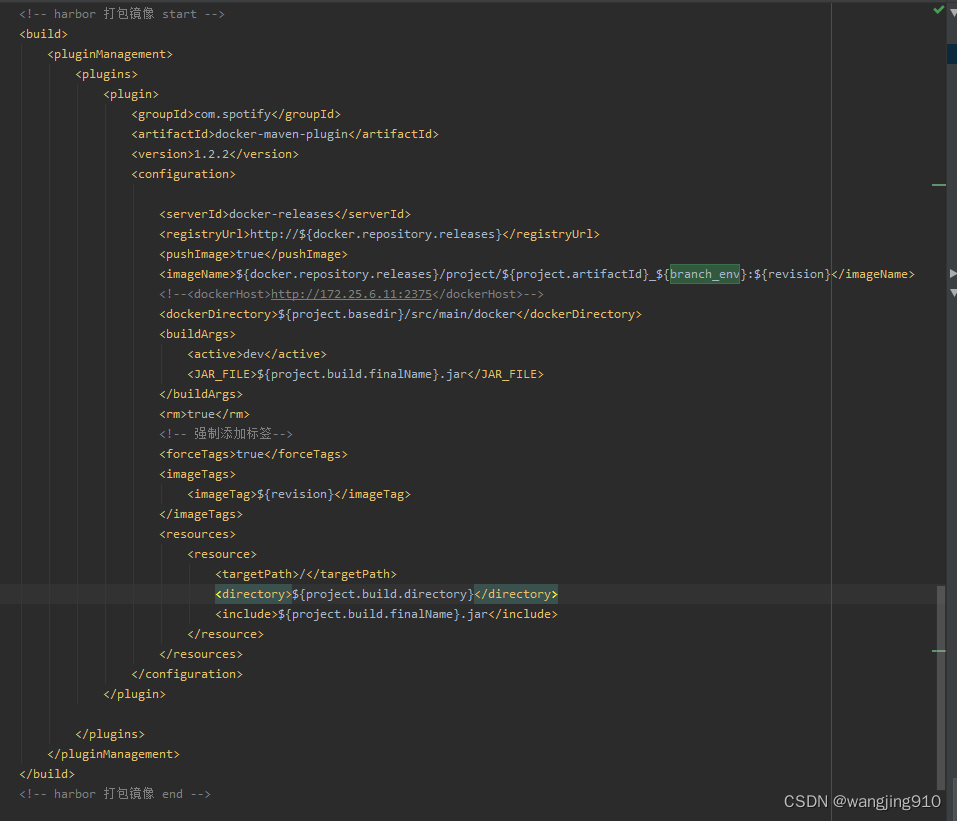
Task: Click the vertical scrollbar thumb of the editor
Action: [941, 687]
